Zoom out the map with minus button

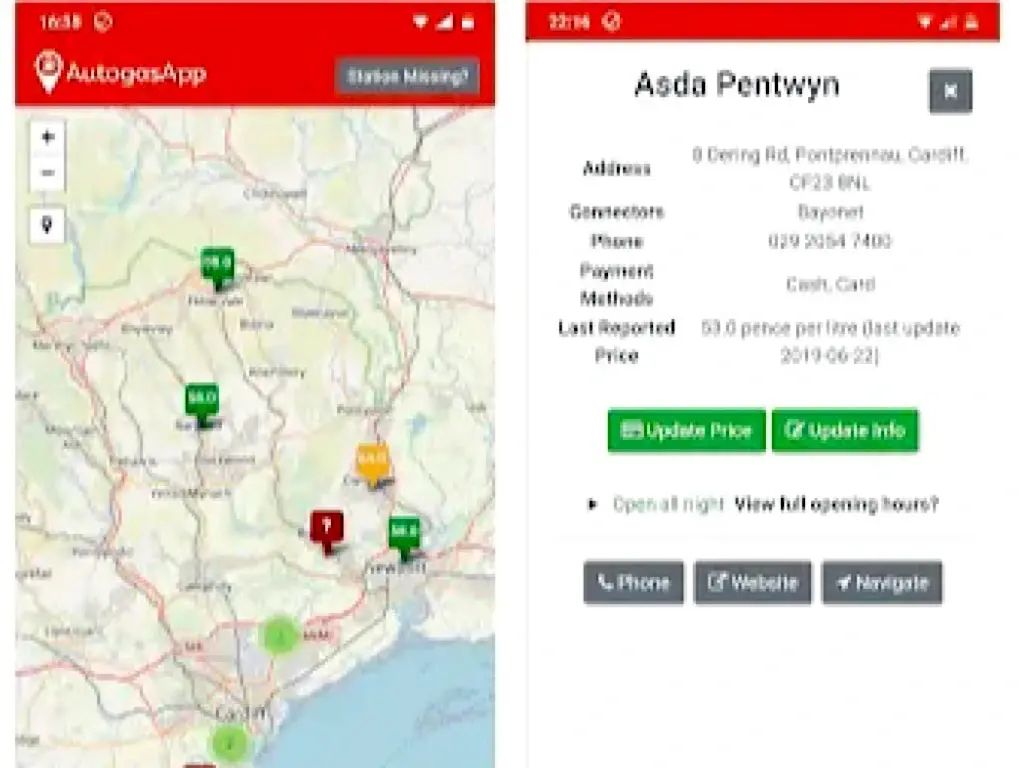click(47, 173)
